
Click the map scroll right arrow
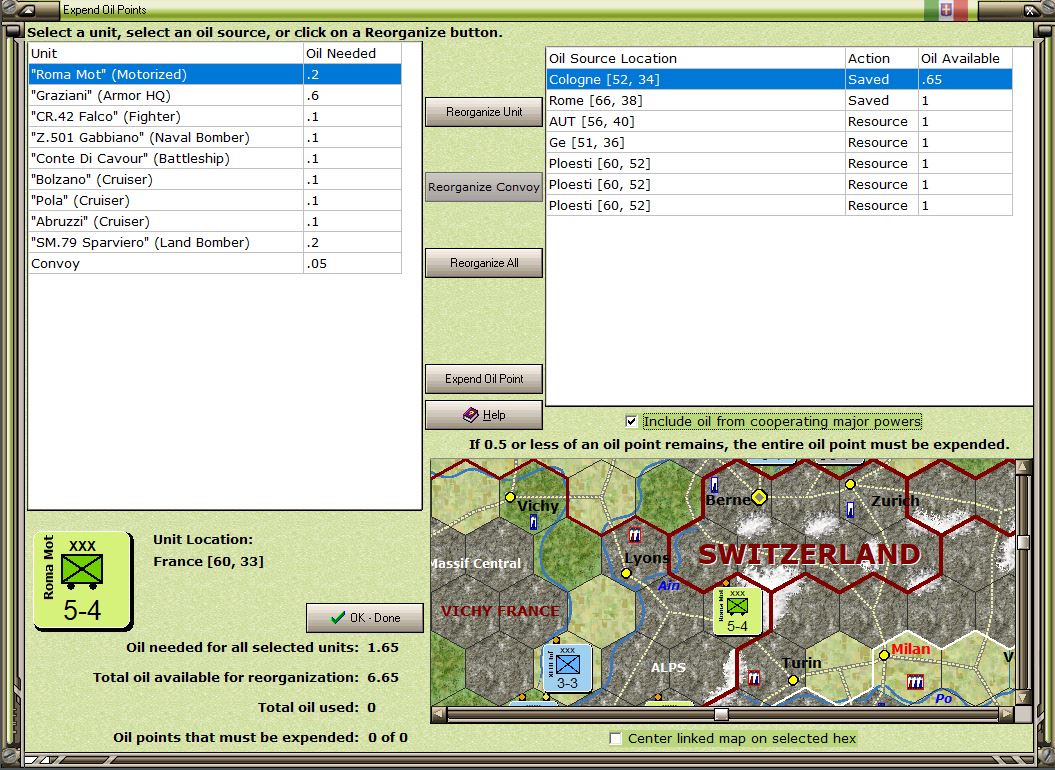(1007, 713)
